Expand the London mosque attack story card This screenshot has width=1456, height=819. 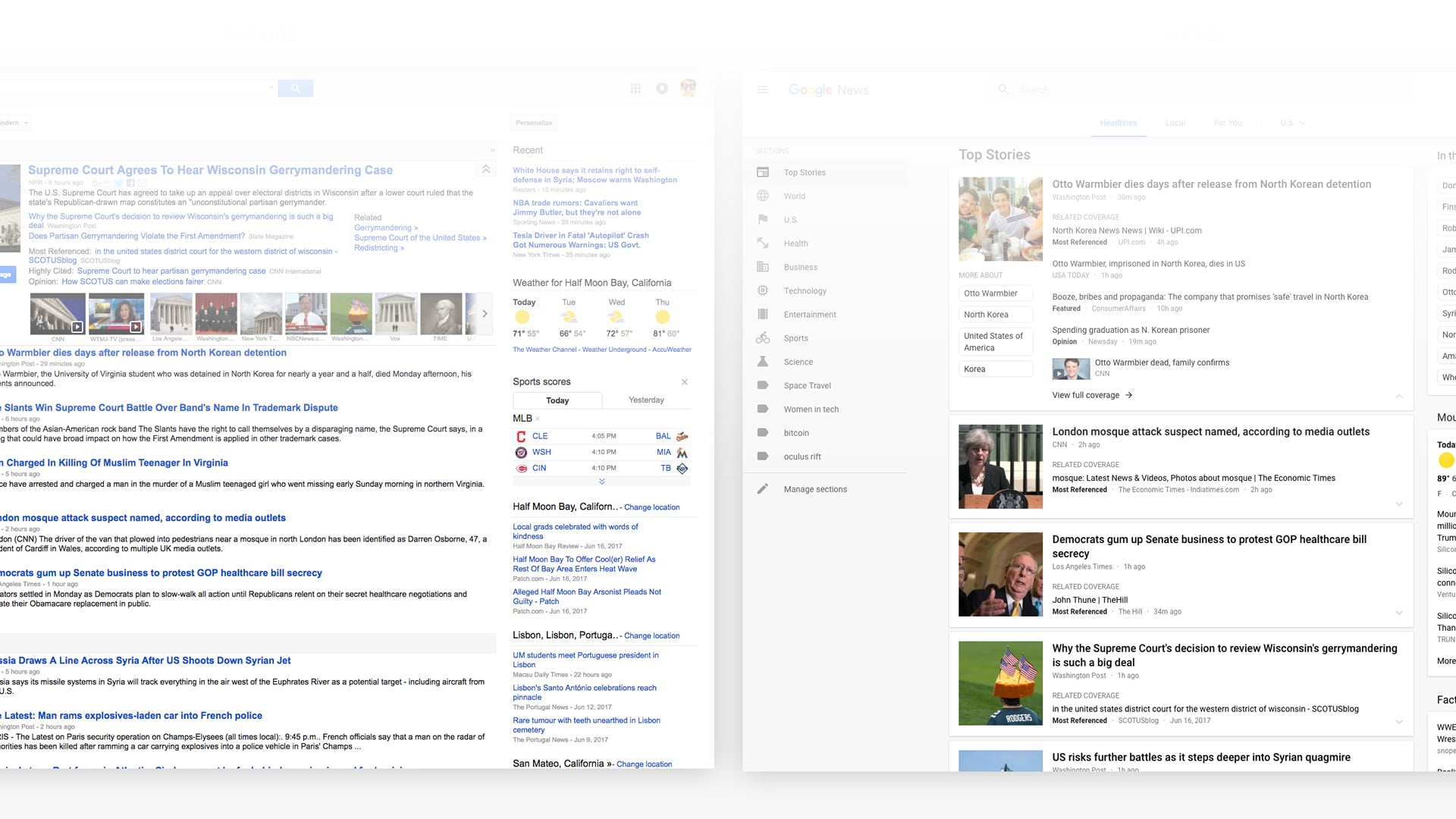click(x=1399, y=504)
